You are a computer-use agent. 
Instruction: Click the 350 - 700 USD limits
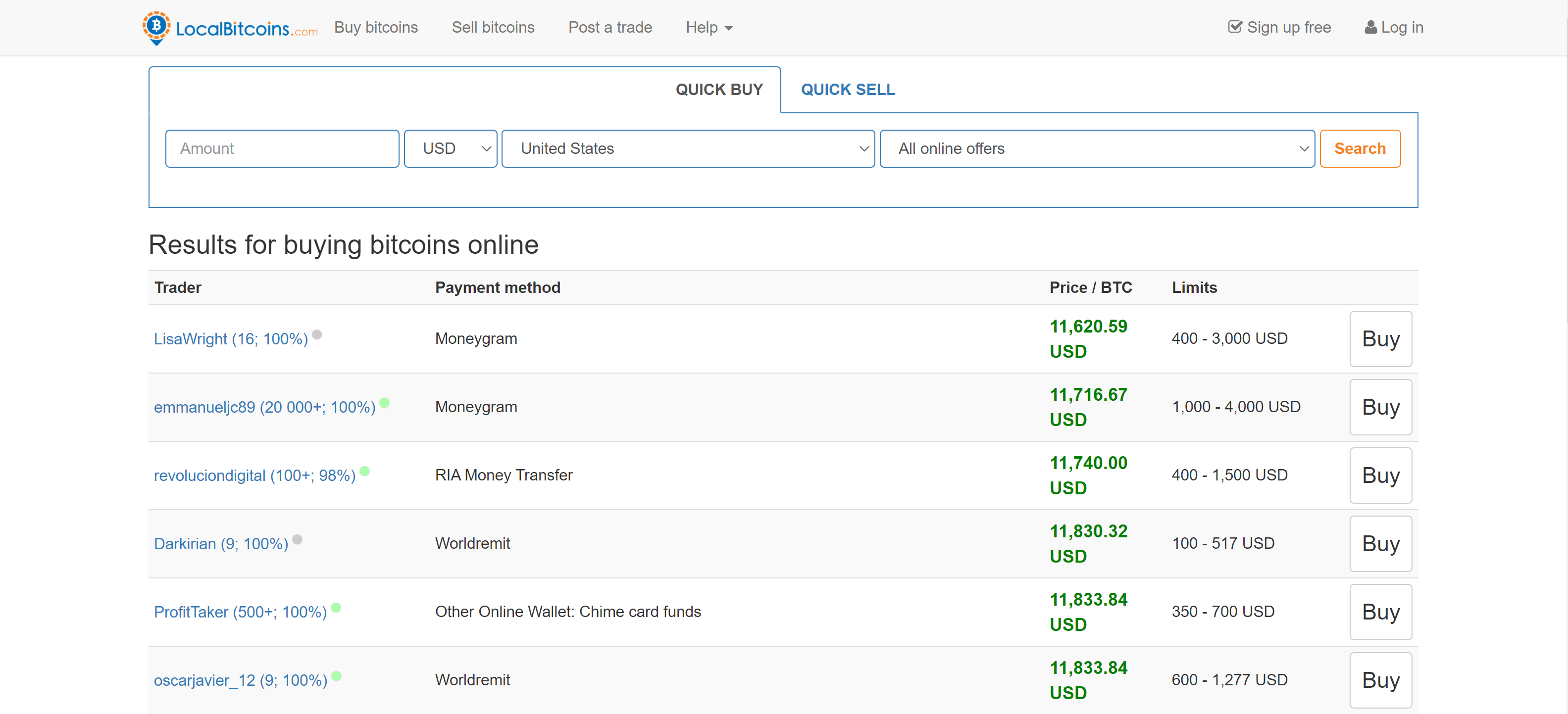click(x=1222, y=612)
